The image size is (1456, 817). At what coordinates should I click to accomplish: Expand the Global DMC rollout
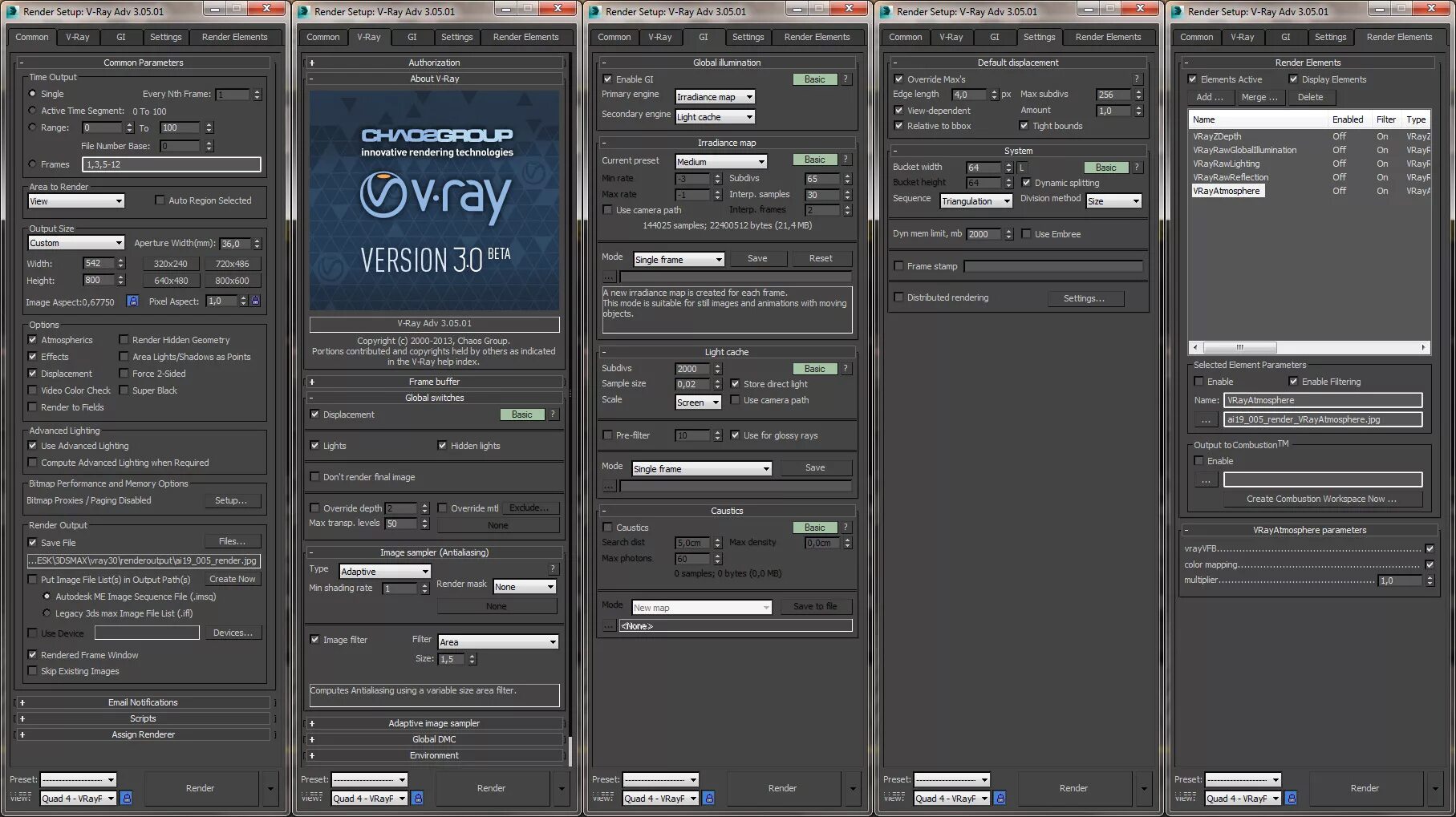[x=434, y=739]
